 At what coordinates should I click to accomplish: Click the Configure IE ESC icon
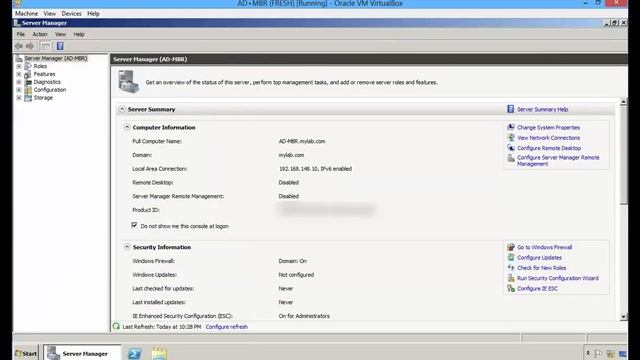pyautogui.click(x=511, y=288)
